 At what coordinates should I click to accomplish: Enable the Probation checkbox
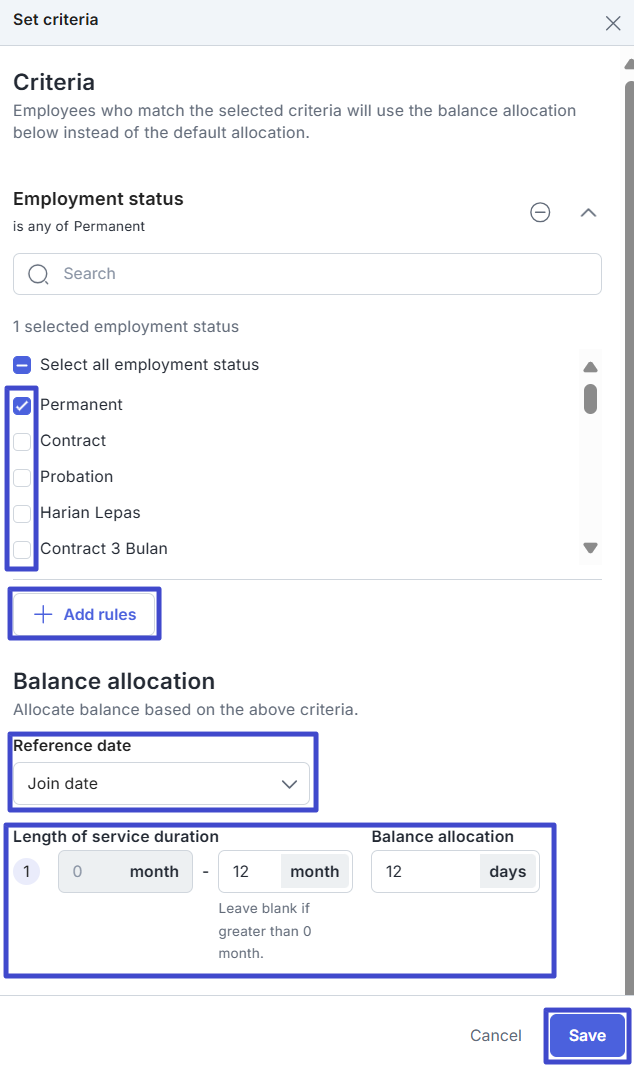tap(22, 477)
